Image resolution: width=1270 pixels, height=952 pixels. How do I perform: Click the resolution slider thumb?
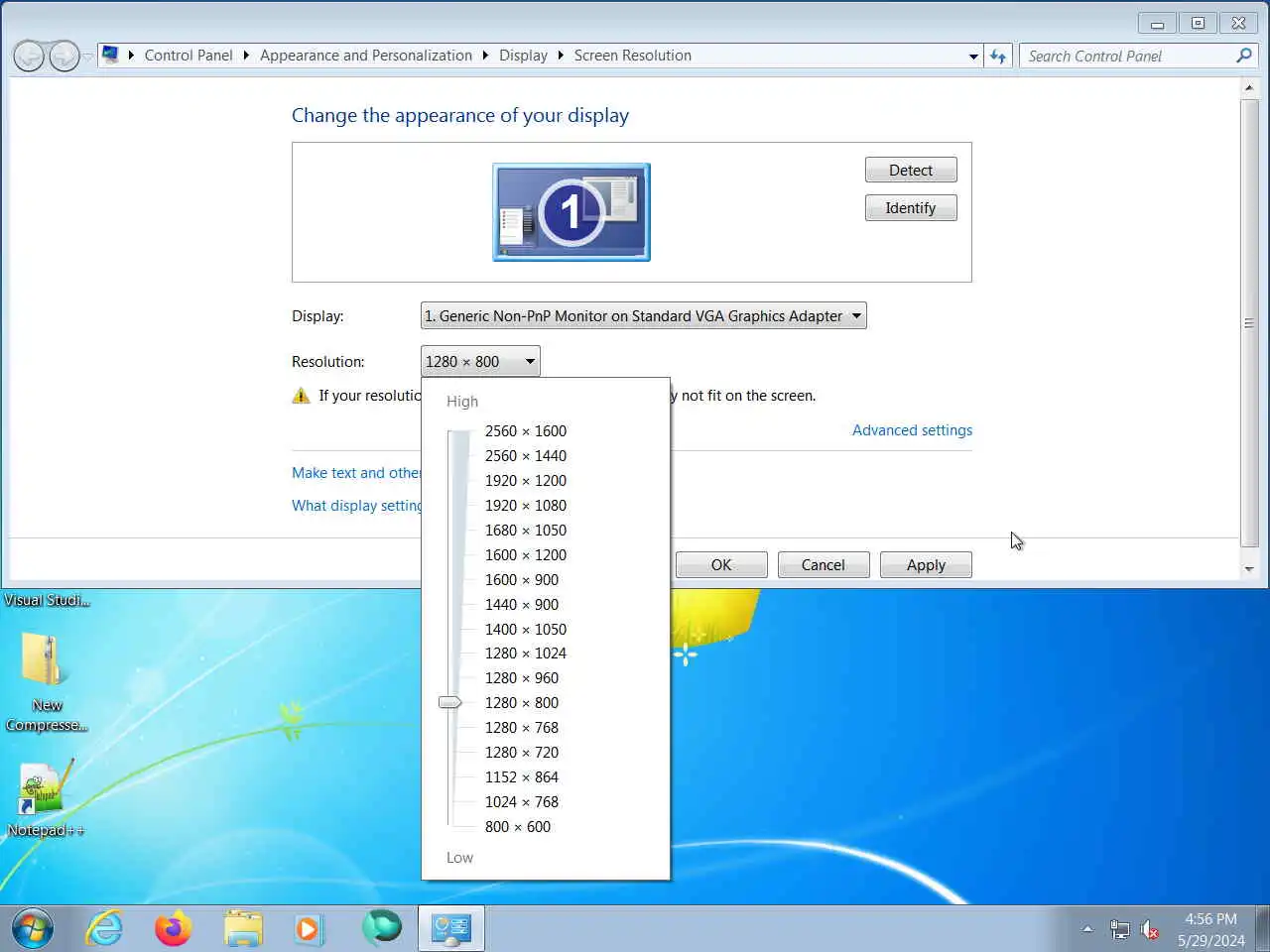[450, 702]
